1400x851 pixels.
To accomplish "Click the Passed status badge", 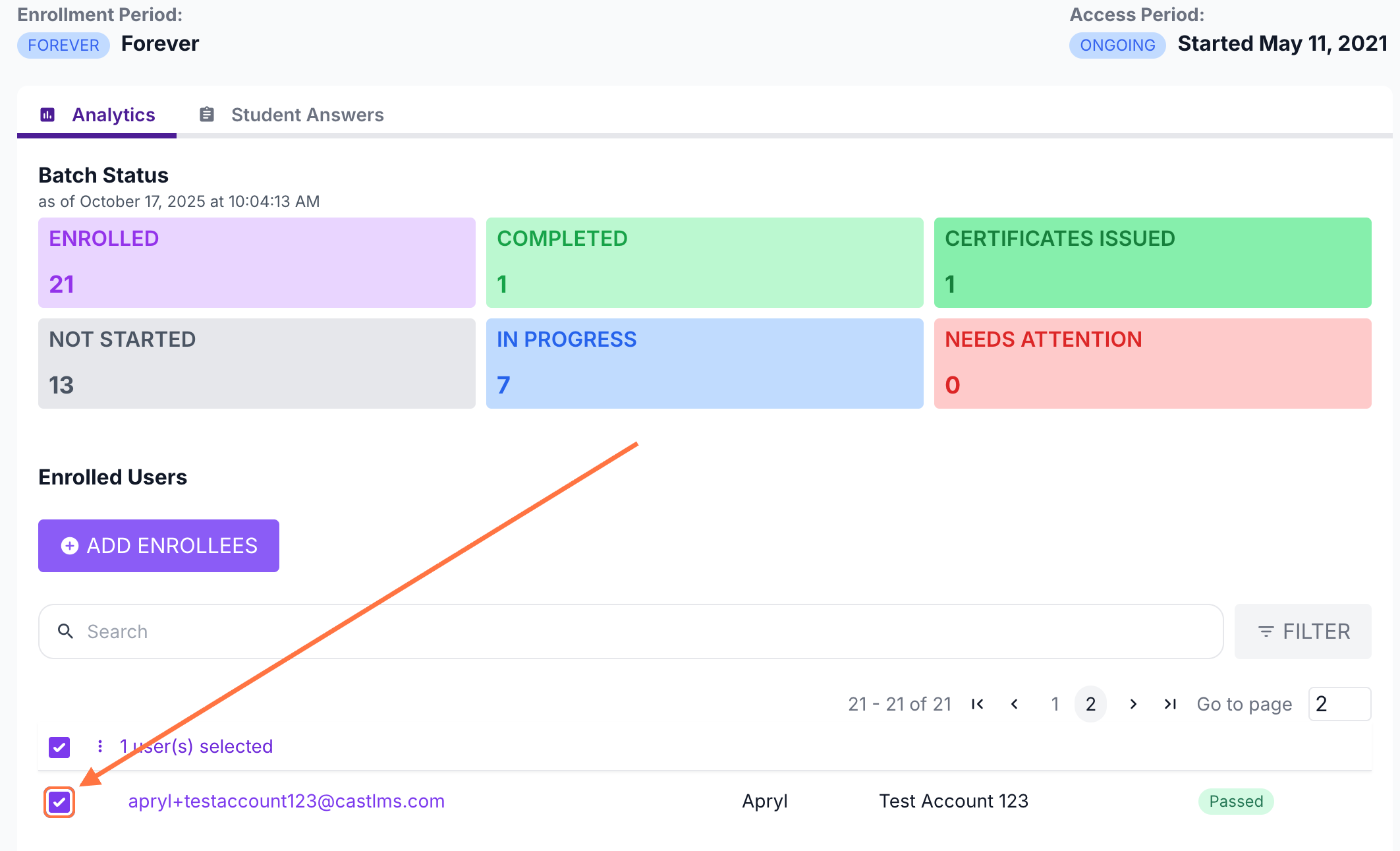I will tap(1235, 802).
